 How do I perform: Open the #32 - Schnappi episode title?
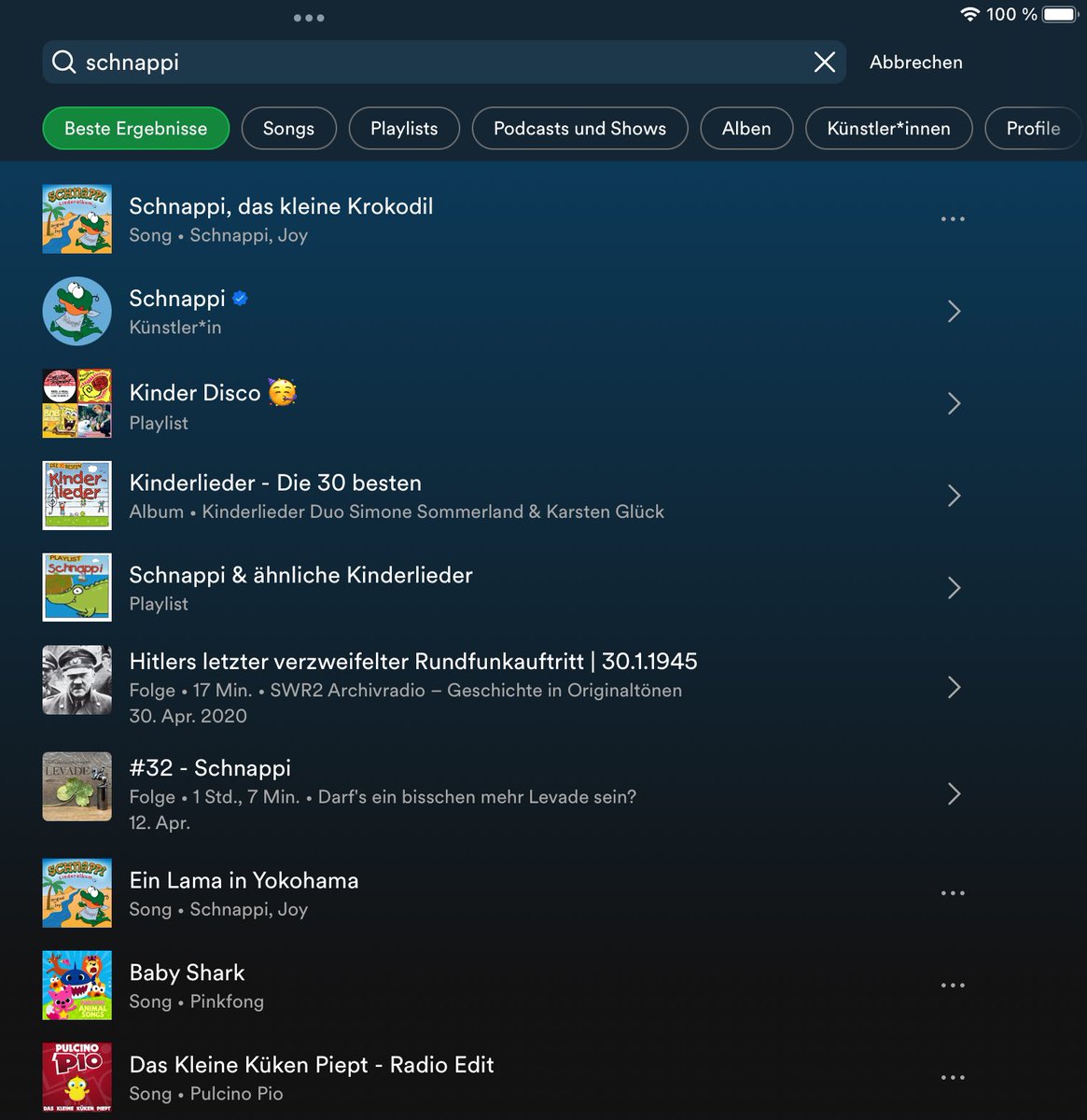[210, 768]
